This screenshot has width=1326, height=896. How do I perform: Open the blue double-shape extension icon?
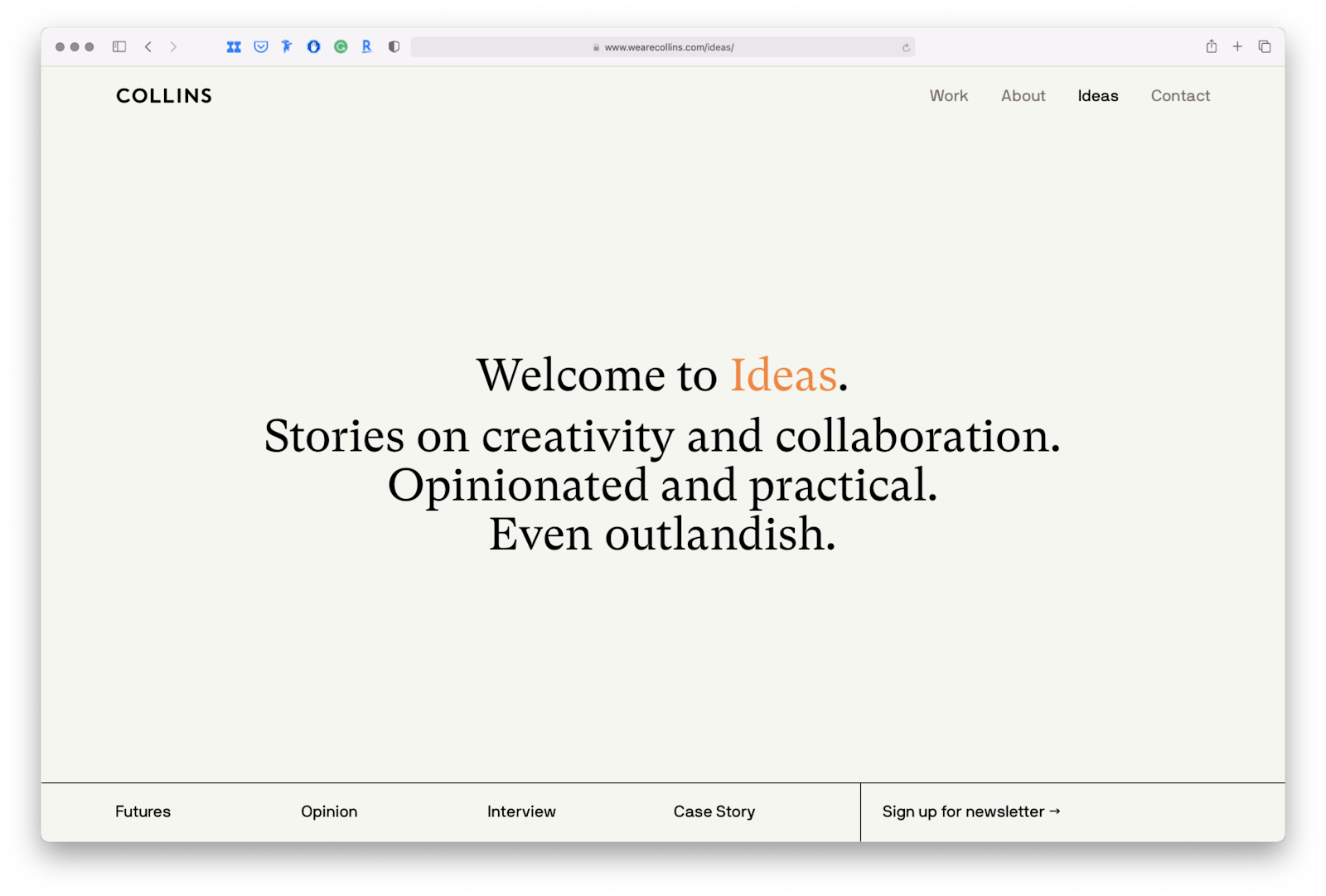click(x=234, y=47)
